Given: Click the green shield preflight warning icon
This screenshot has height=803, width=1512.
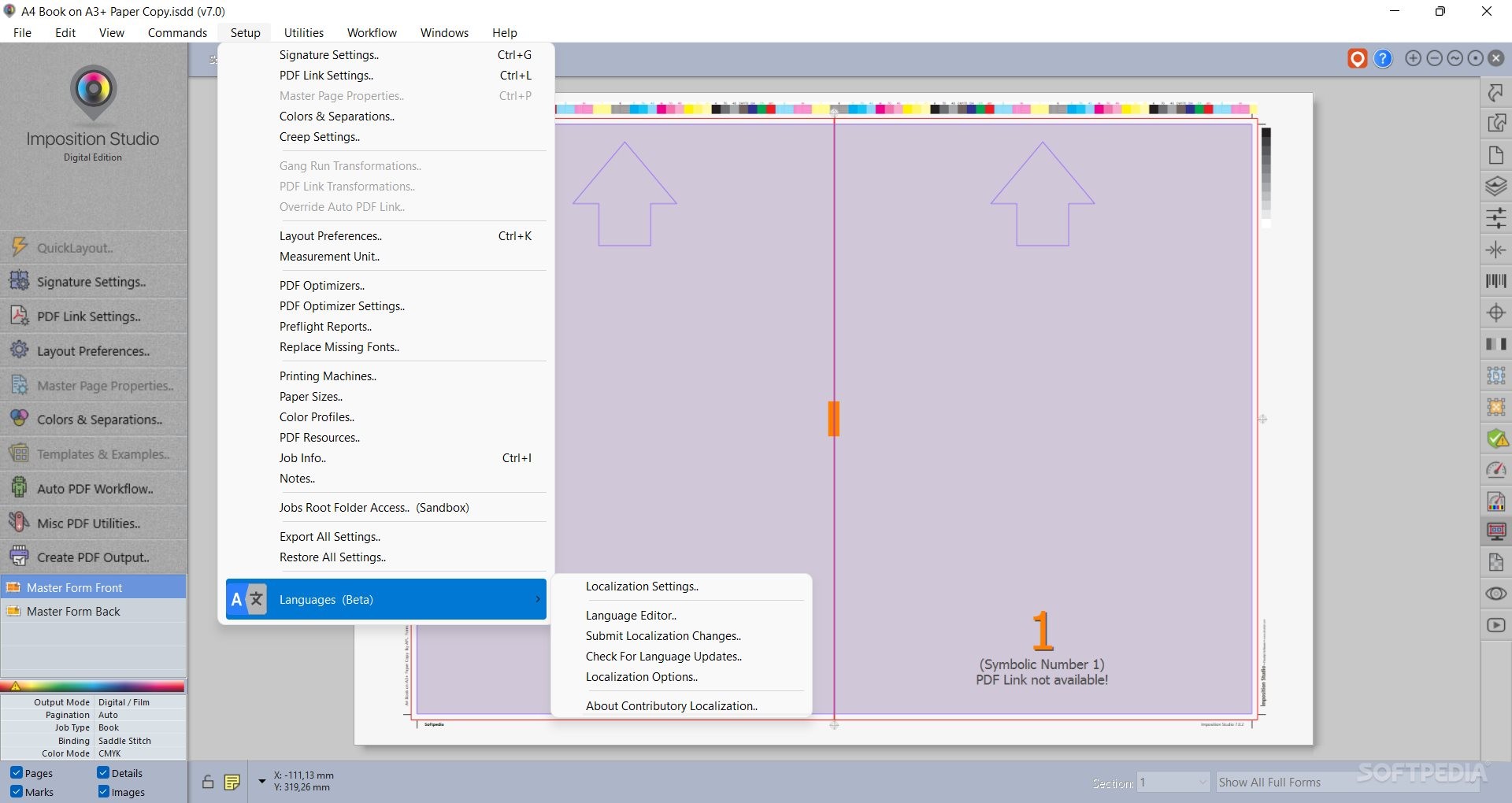Looking at the screenshot, I should (x=1495, y=439).
